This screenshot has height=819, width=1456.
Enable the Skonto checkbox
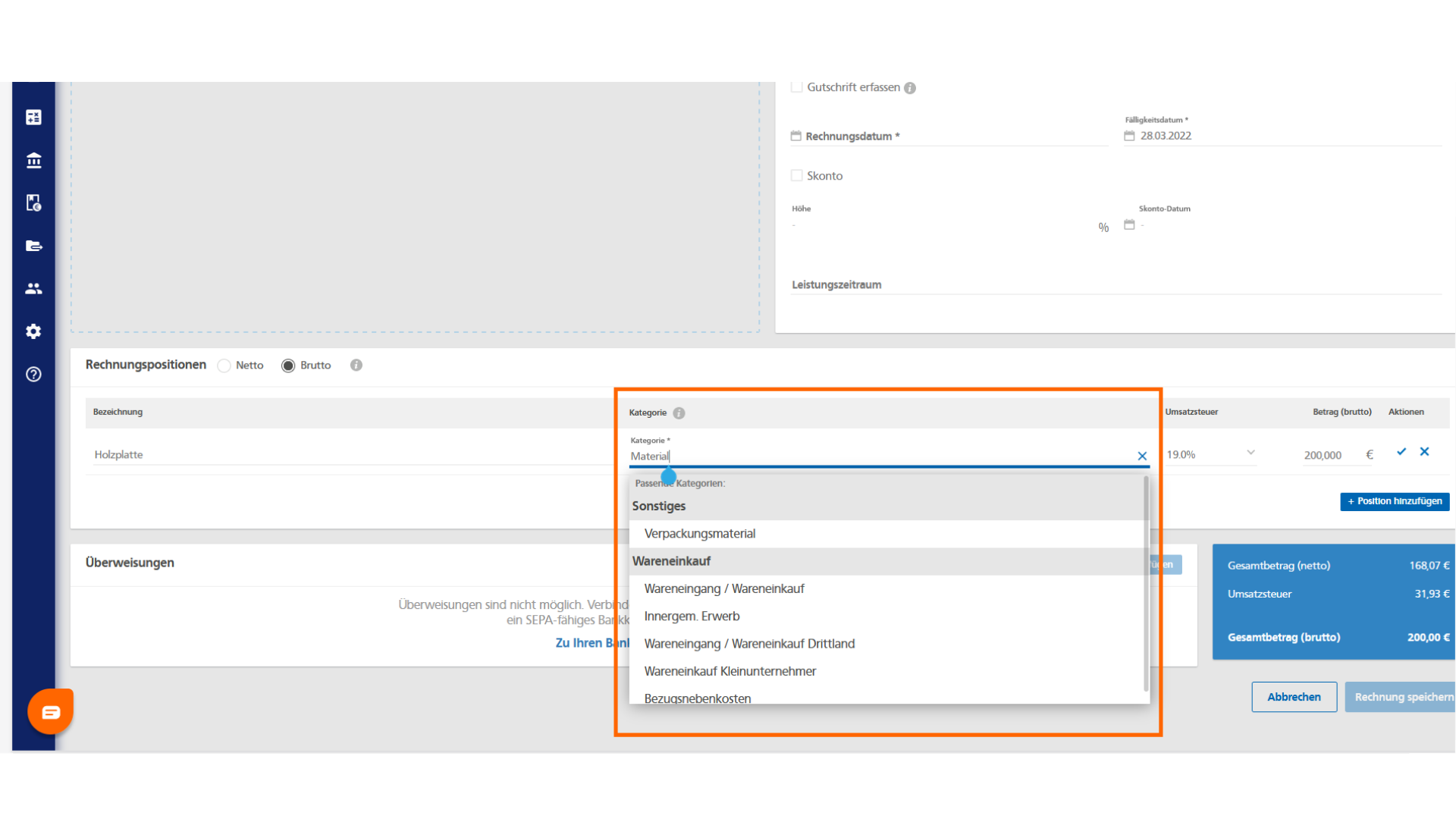(797, 176)
